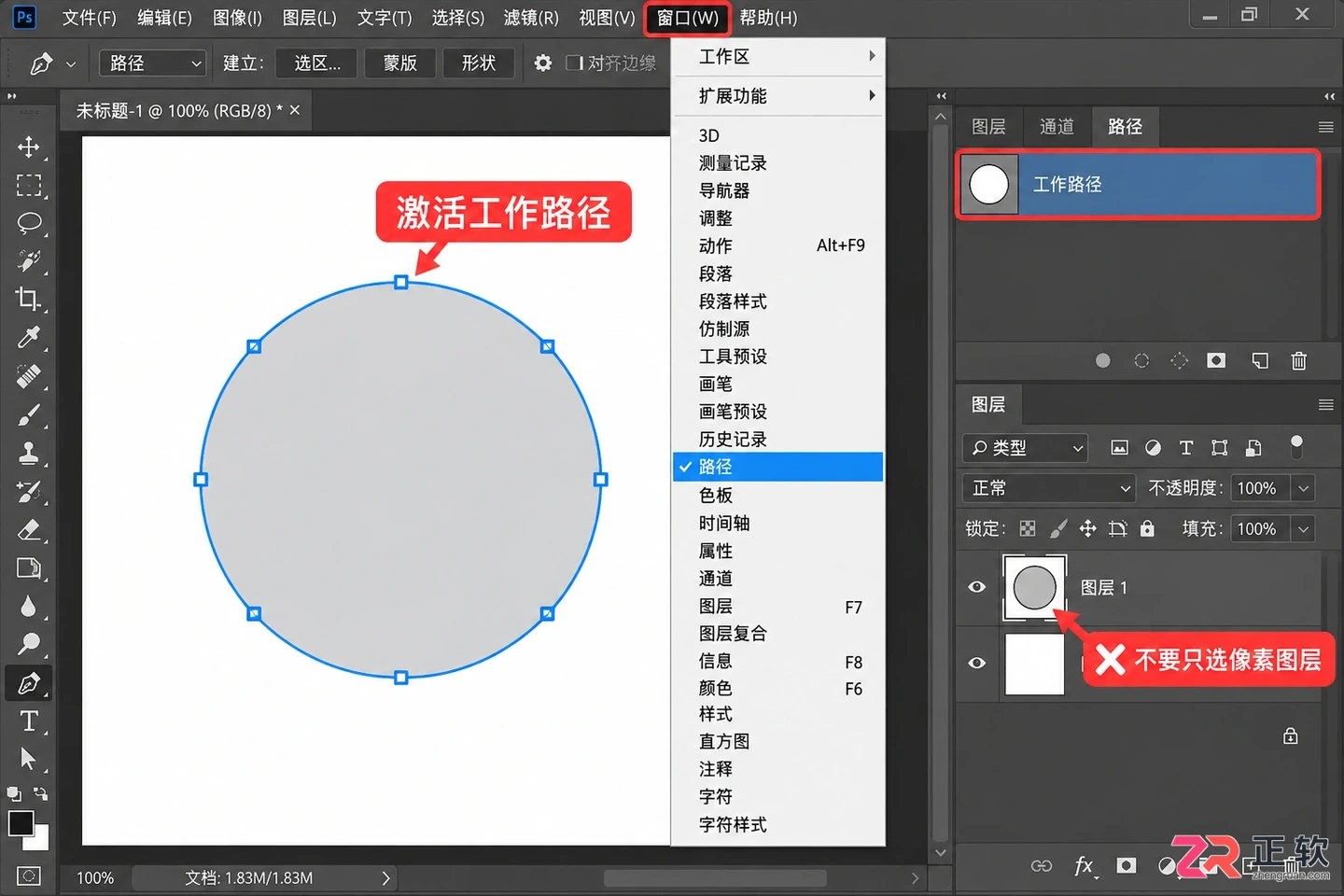Image resolution: width=1344 pixels, height=896 pixels.
Task: Select the Crop tool
Action: (29, 300)
